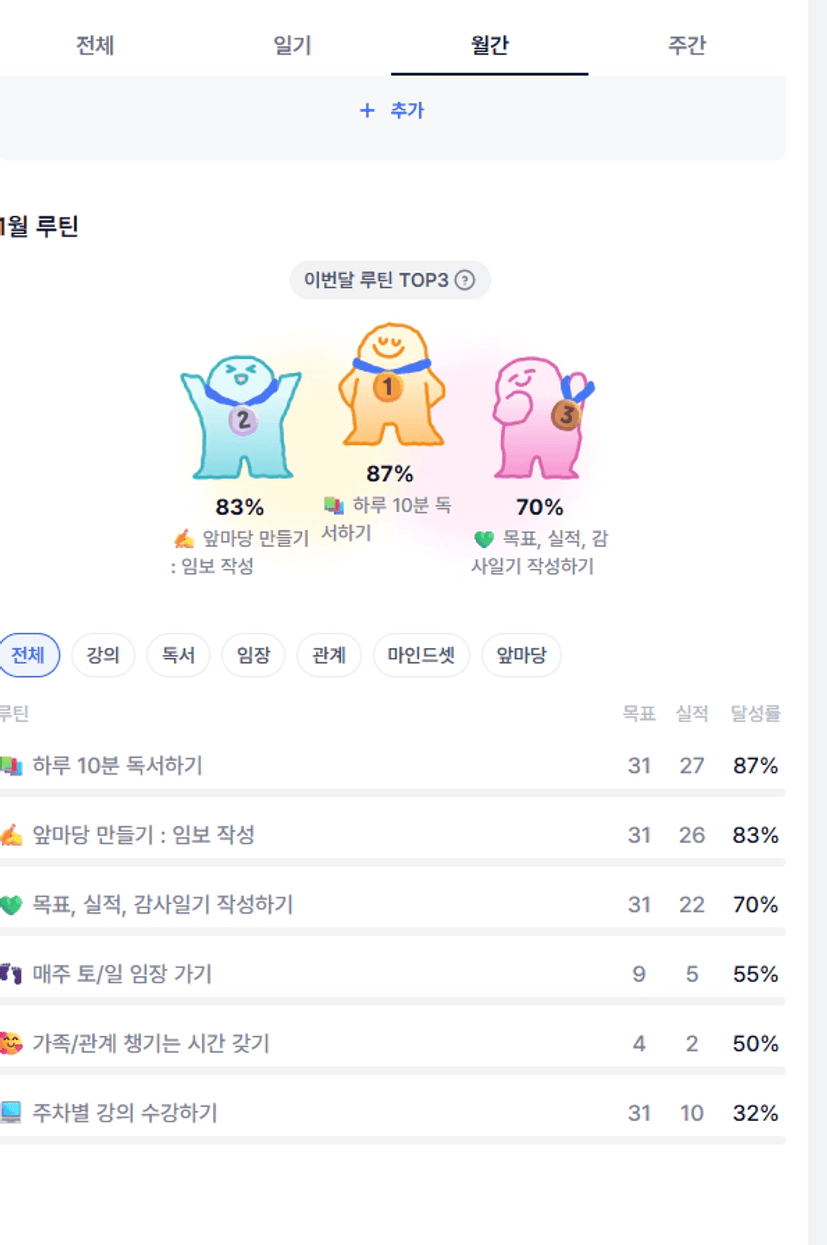Click the laptop icon beside 주차별 강의 수강하기
Viewport: 827px width, 1245px height.
pos(11,1112)
